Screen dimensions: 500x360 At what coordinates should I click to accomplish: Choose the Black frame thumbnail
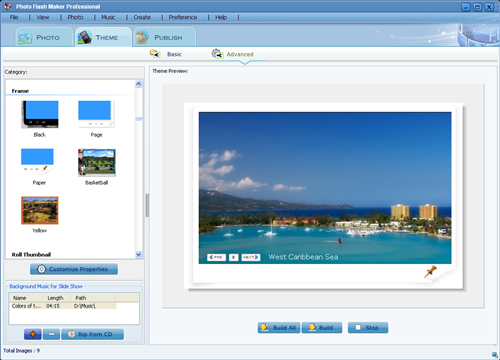pos(40,114)
